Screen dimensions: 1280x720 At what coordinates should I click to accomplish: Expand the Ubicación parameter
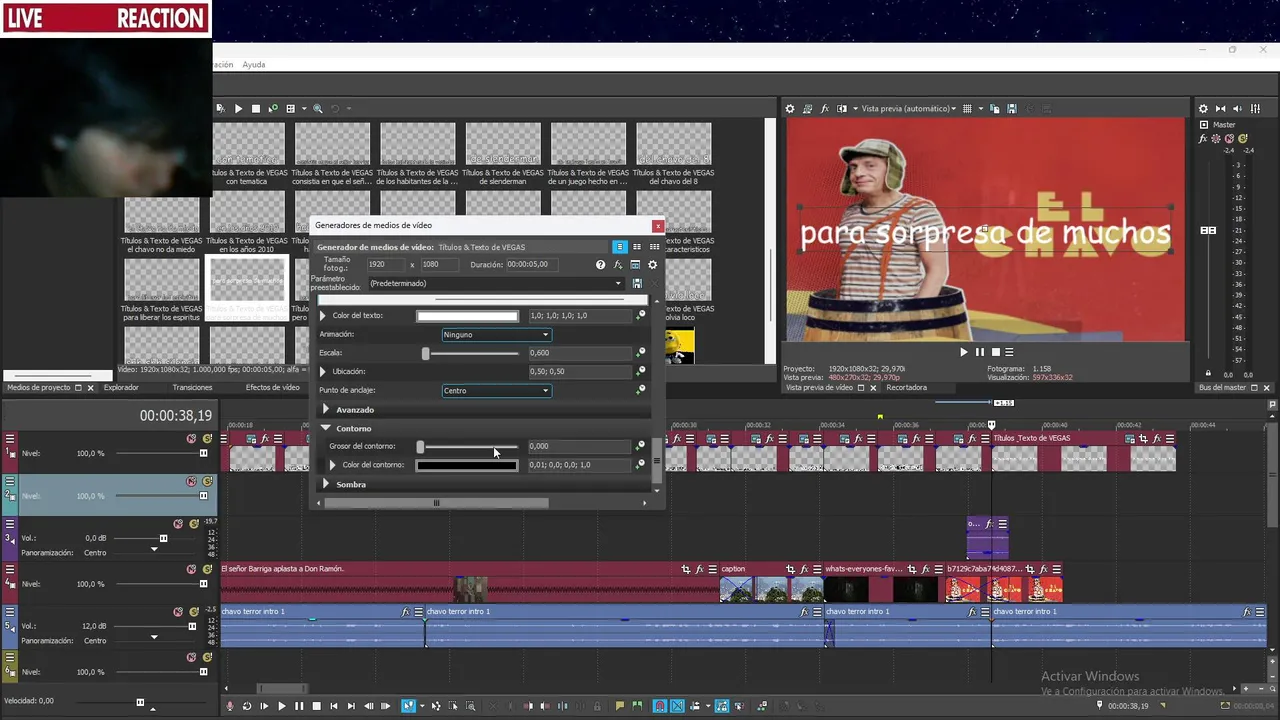pyautogui.click(x=322, y=372)
